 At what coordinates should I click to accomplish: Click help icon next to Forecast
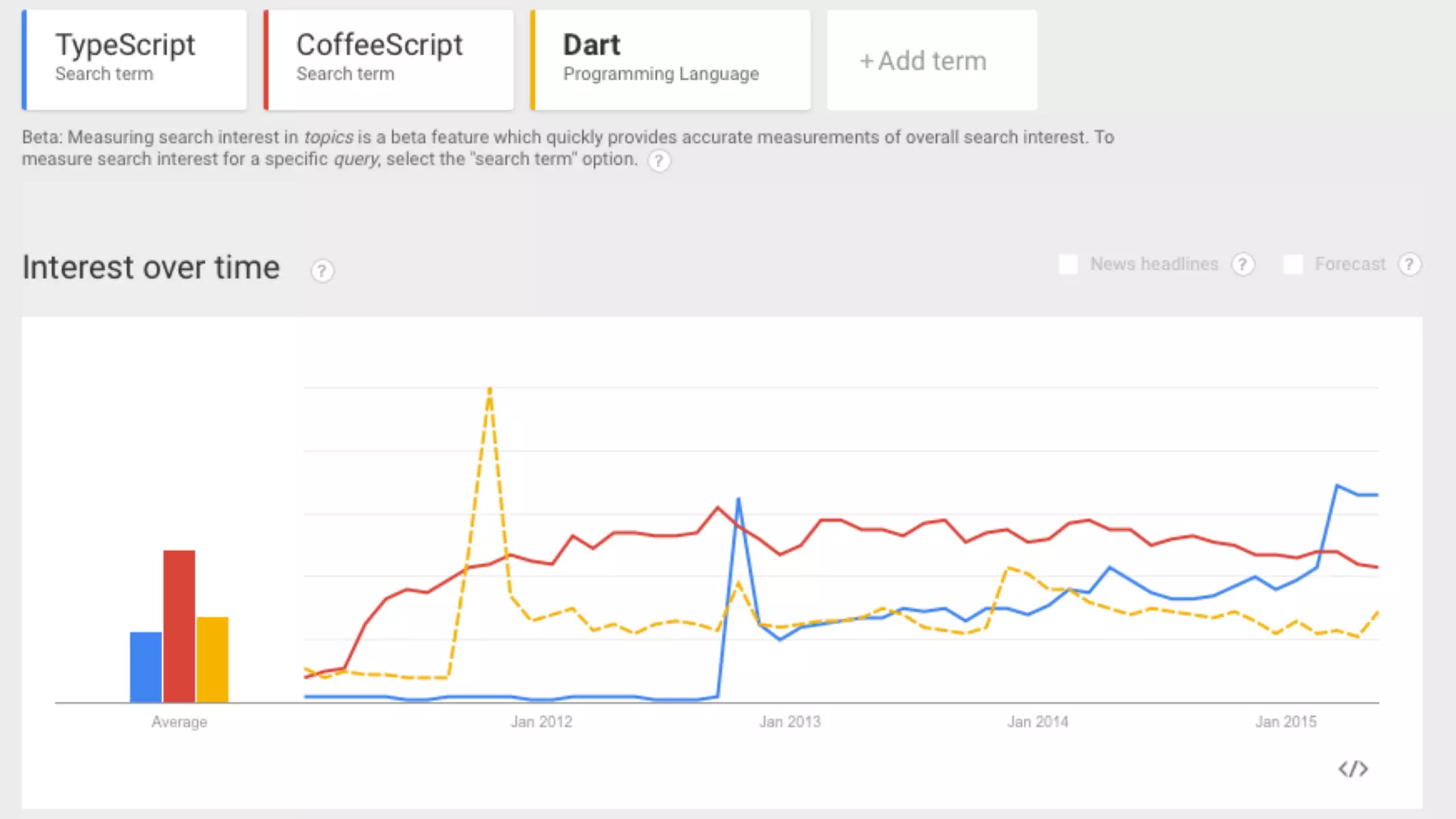click(x=1409, y=264)
